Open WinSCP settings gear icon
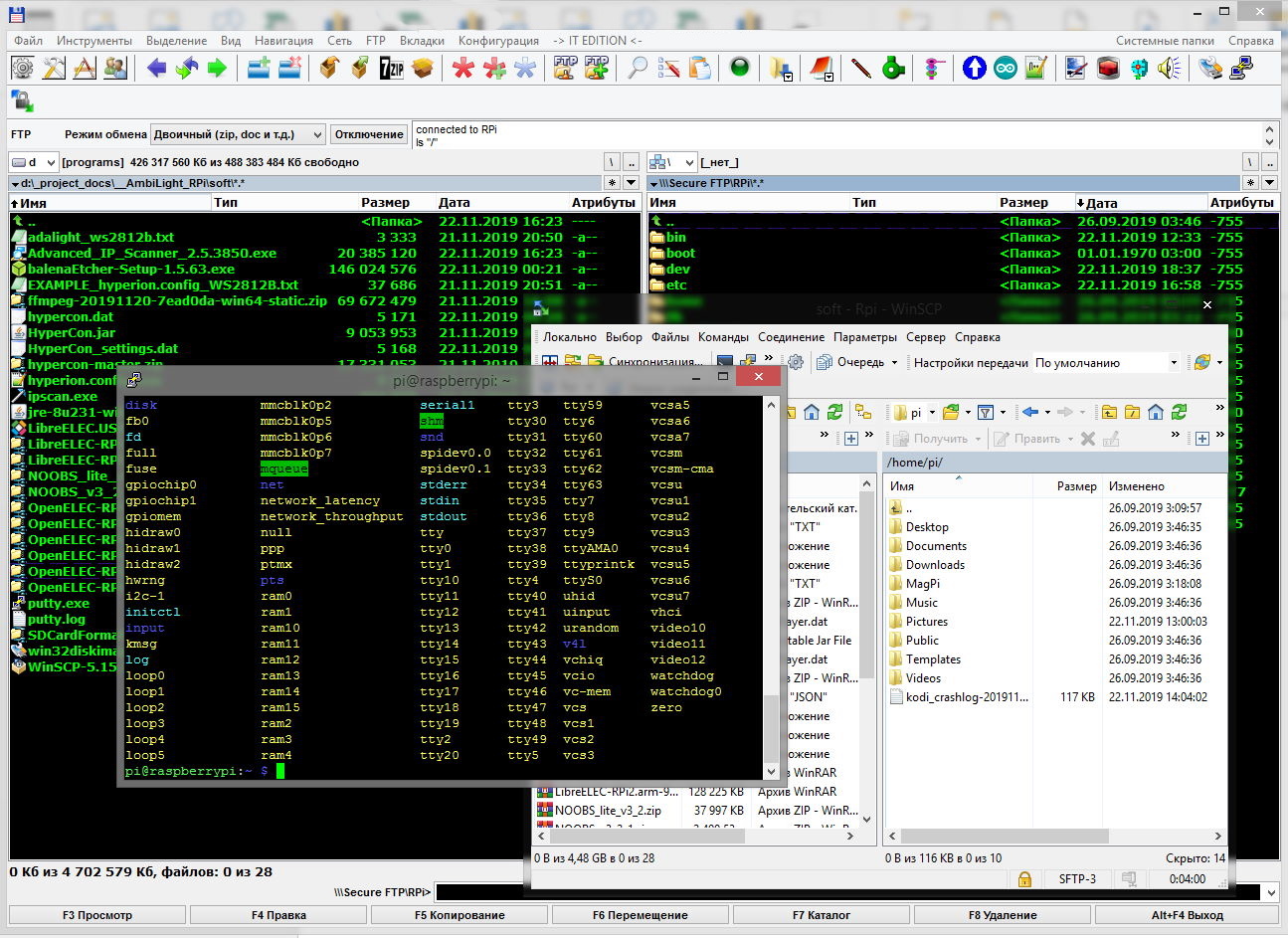1288x938 pixels. click(796, 363)
